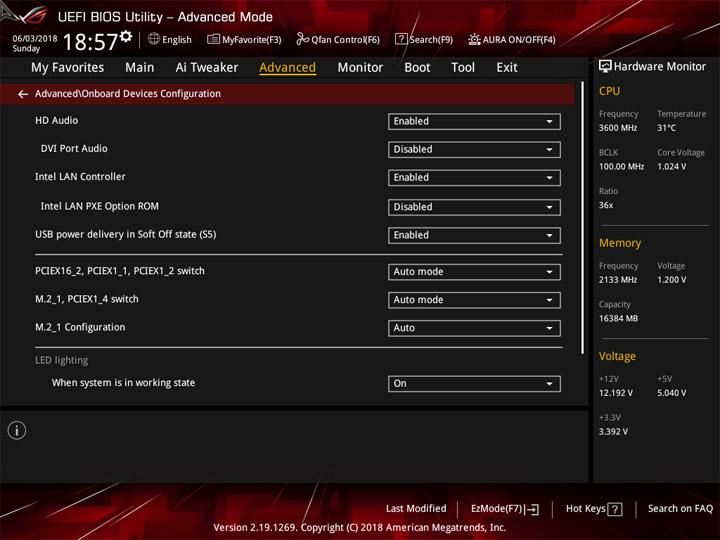The width and height of the screenshot is (720, 540).
Task: Click the MyFavorite list icon
Action: tap(213, 39)
